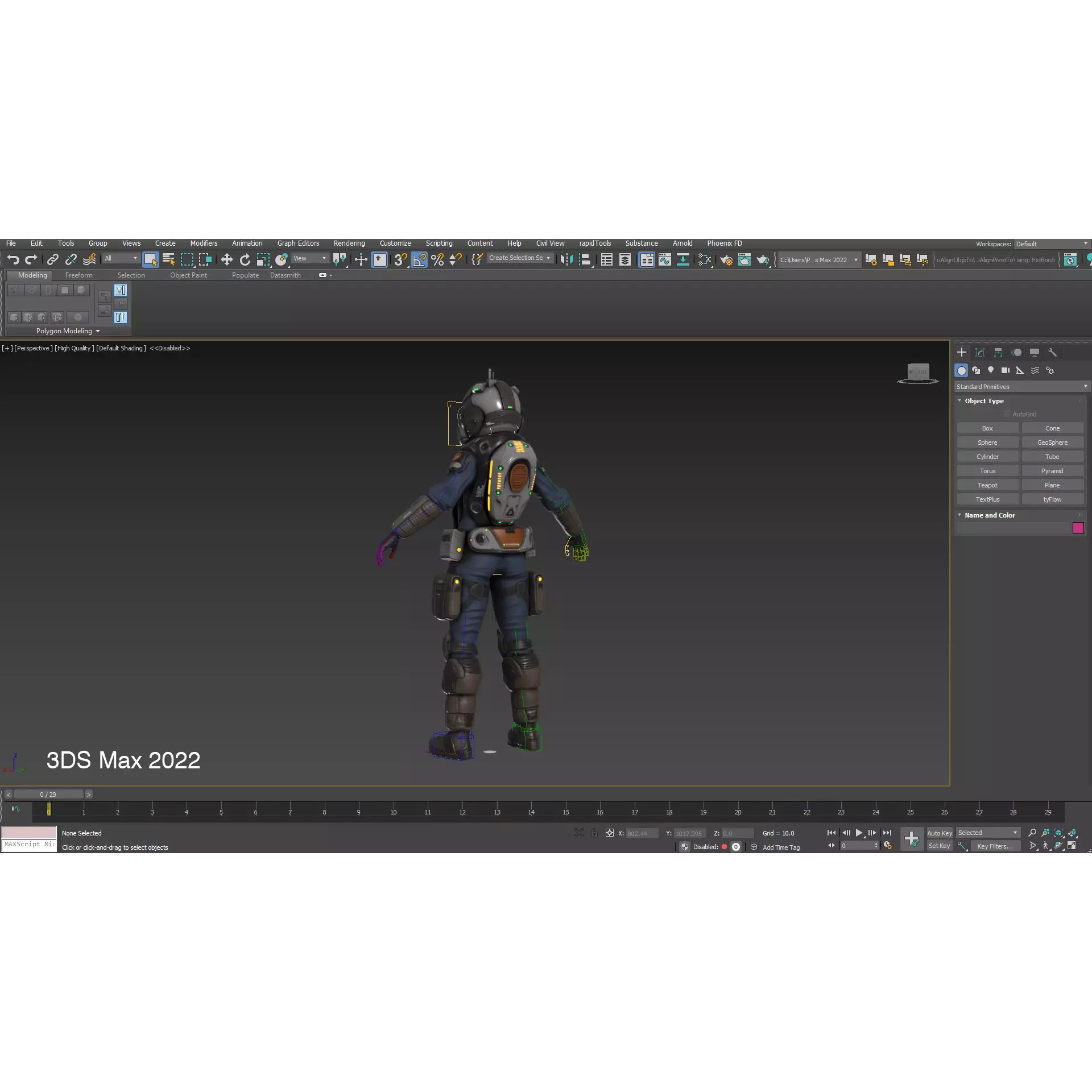Image resolution: width=1092 pixels, height=1092 pixels.
Task: Switch to the Modify panel tab icon
Action: click(x=980, y=353)
